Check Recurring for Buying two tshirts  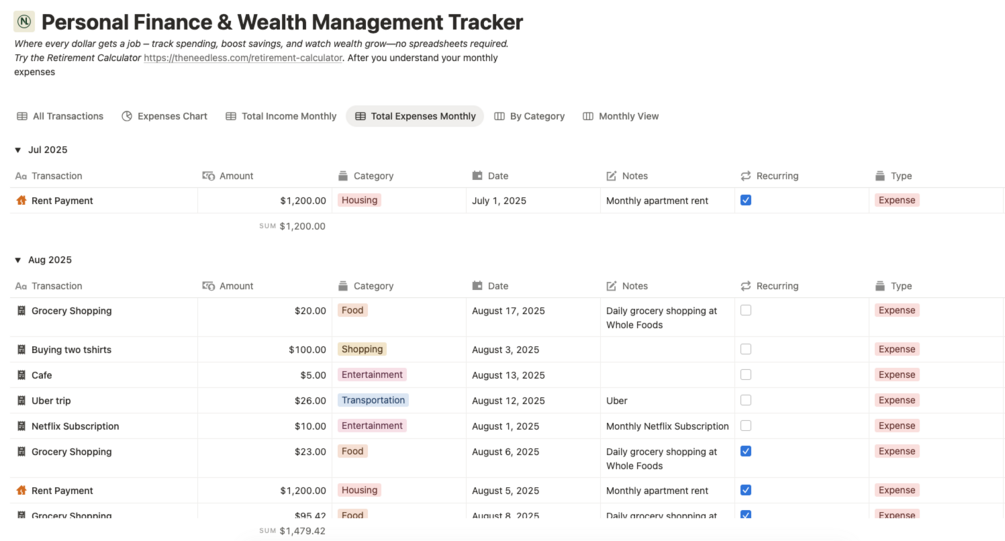[x=746, y=349]
